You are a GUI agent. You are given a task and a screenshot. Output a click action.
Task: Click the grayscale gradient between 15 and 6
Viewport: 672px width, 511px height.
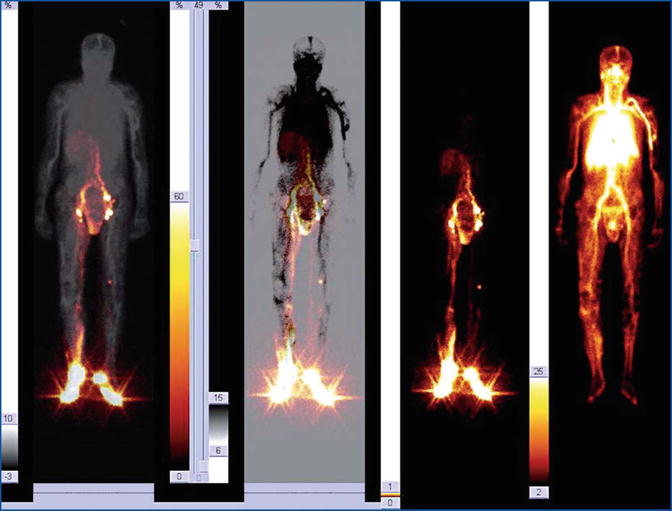(x=219, y=425)
